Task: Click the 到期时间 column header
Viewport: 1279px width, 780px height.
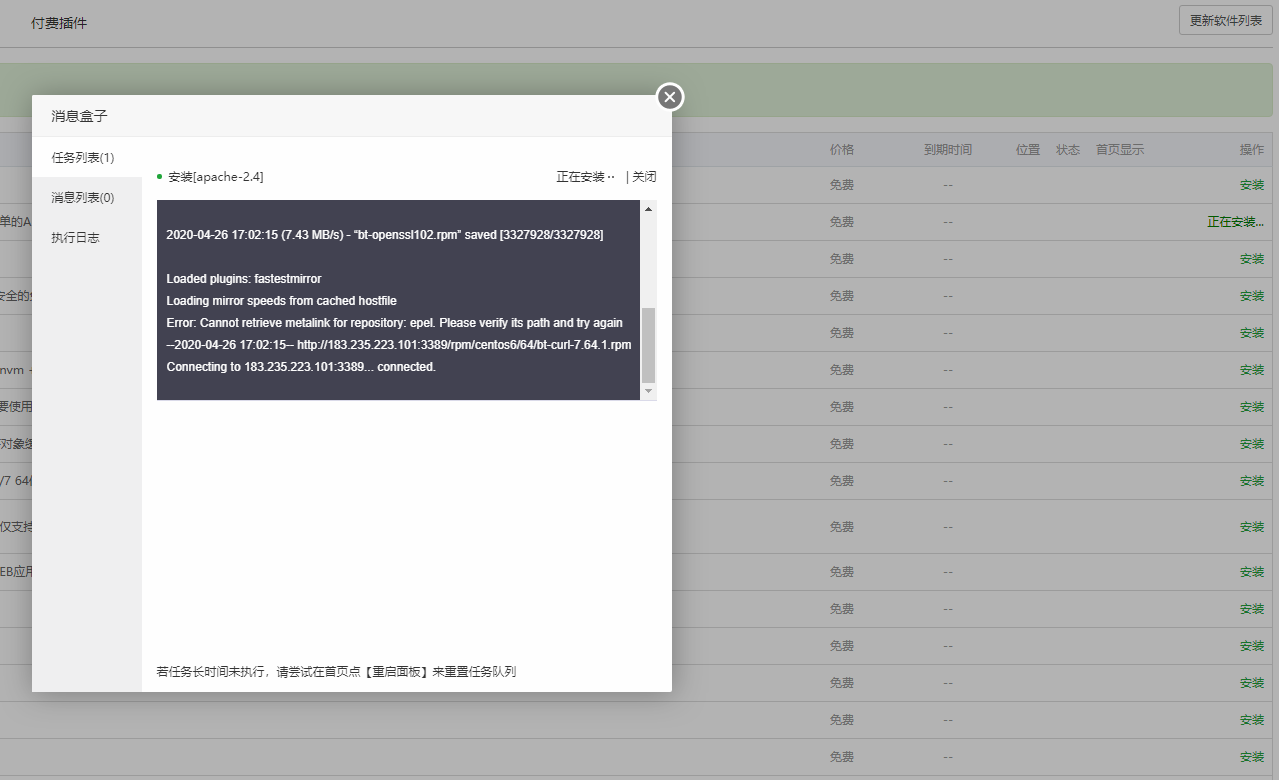Action: (x=947, y=150)
